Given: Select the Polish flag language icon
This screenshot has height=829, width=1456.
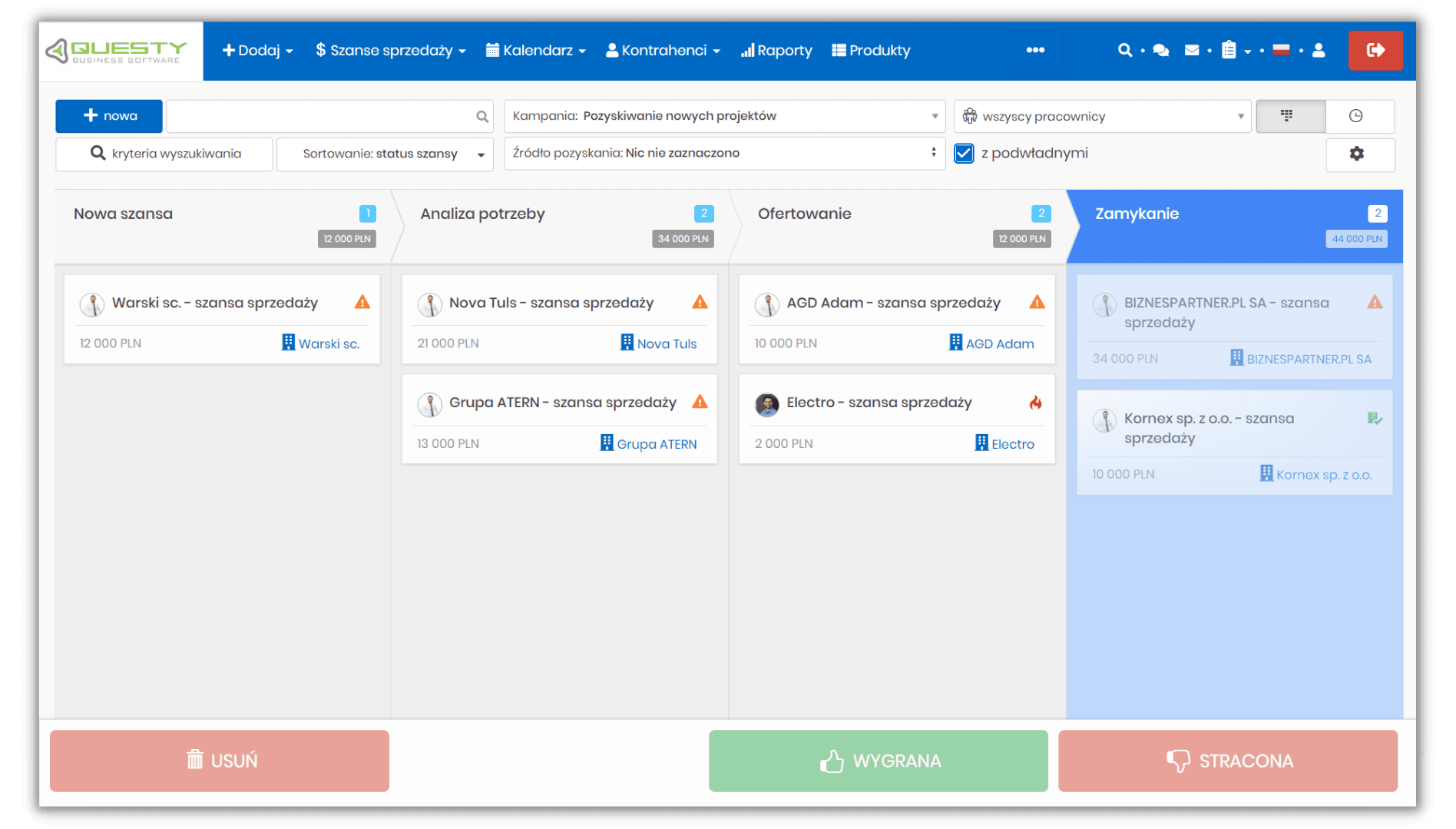Looking at the screenshot, I should (1281, 50).
